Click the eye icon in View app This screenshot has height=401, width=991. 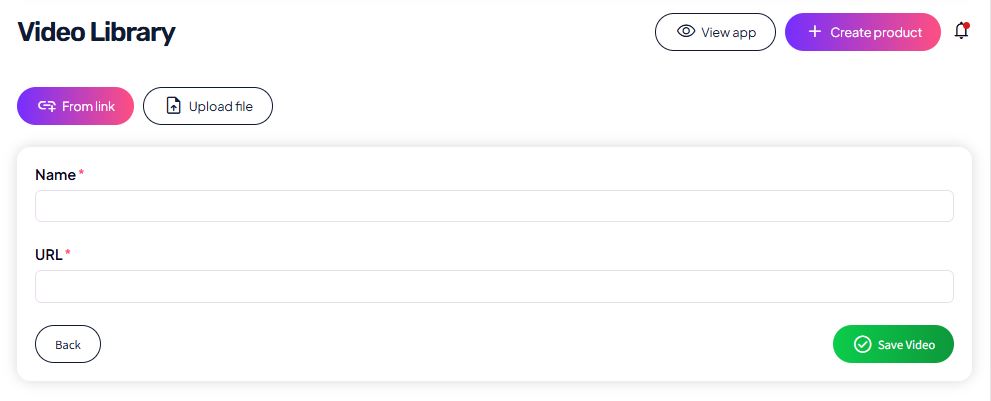pos(686,31)
